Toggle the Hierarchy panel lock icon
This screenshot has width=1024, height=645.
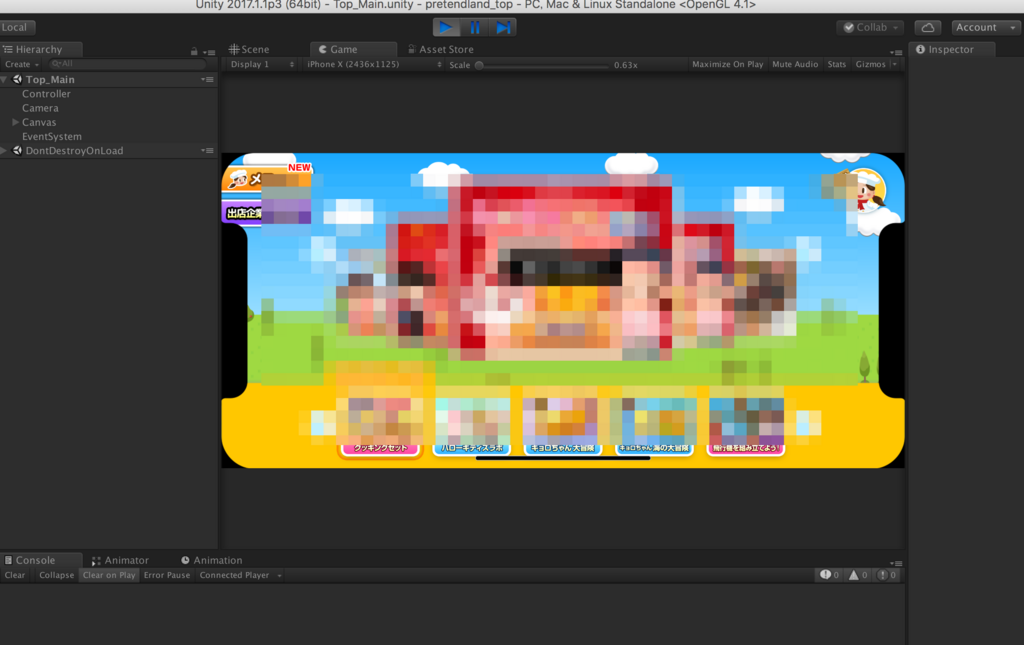tap(194, 52)
